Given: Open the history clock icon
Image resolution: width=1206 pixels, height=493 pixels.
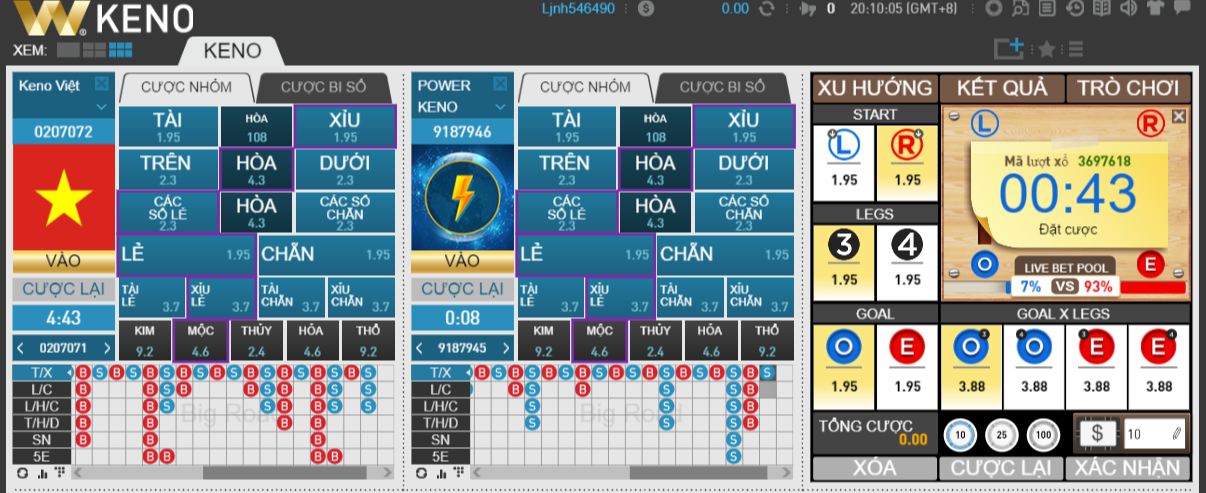Looking at the screenshot, I should click(x=1074, y=9).
